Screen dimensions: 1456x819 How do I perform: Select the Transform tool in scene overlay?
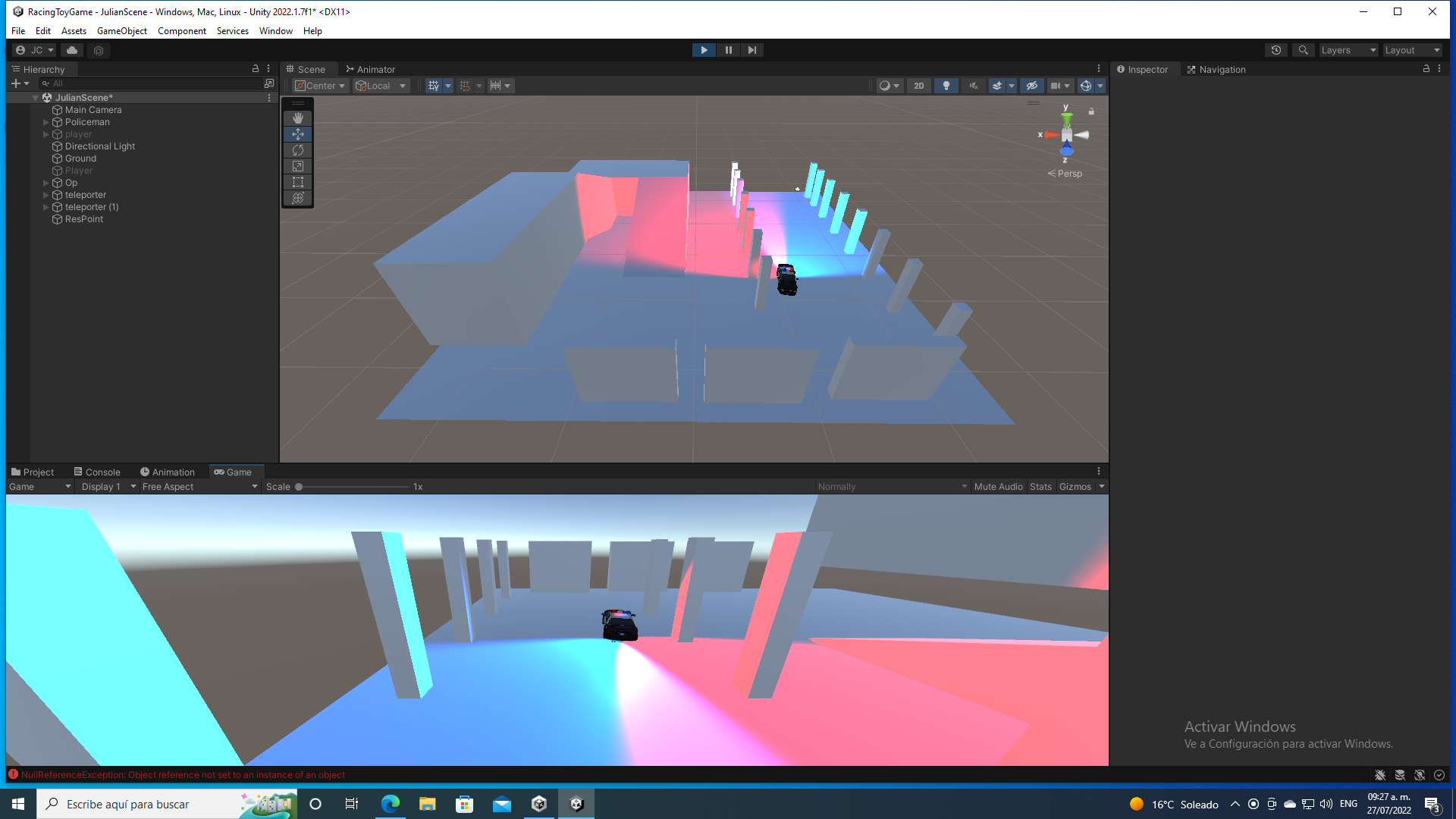(298, 198)
